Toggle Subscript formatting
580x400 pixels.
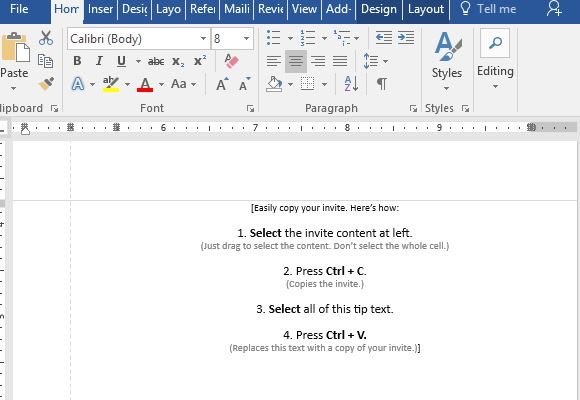click(x=178, y=61)
